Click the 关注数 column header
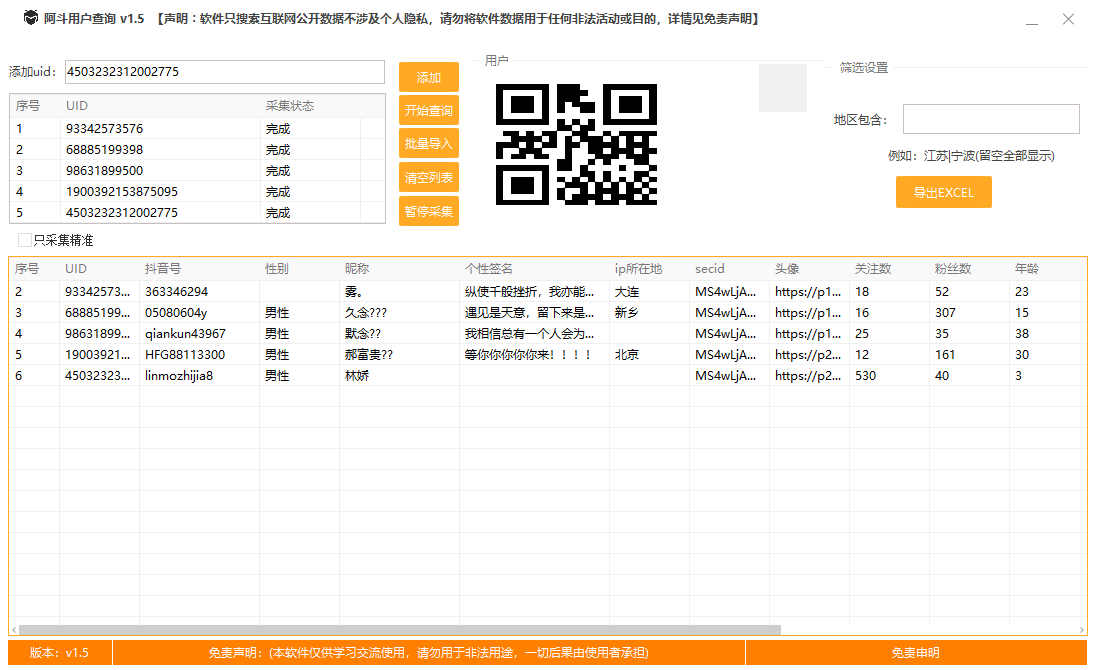 tap(889, 268)
